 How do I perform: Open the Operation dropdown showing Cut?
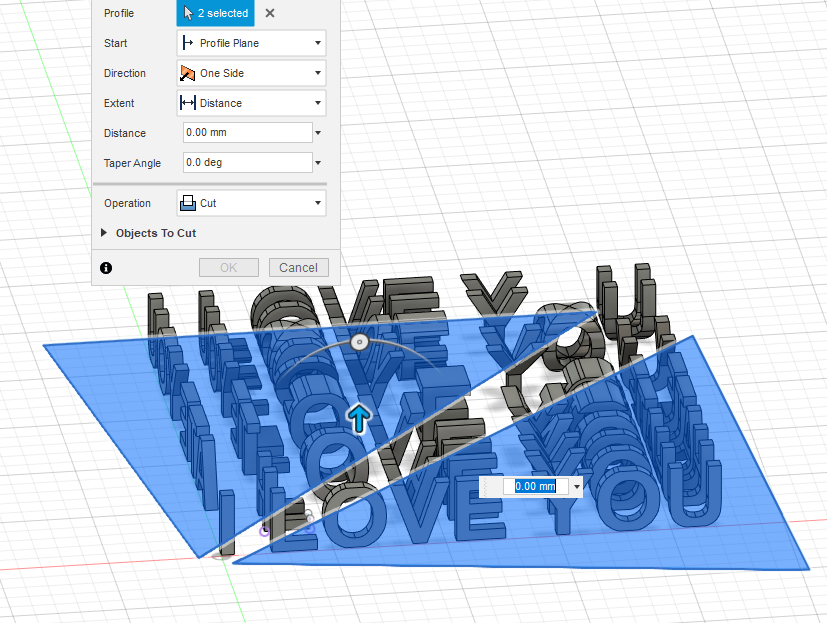point(318,203)
